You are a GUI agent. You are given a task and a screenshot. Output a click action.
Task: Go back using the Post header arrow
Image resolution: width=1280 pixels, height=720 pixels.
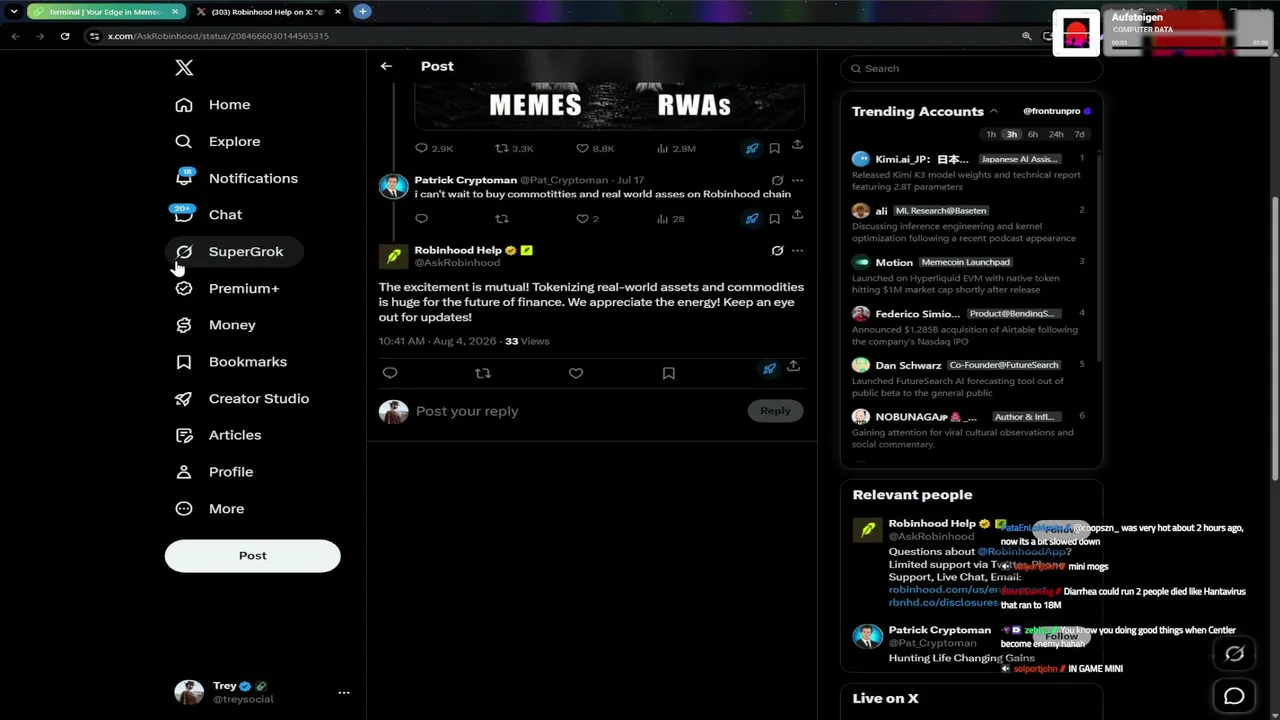(386, 66)
